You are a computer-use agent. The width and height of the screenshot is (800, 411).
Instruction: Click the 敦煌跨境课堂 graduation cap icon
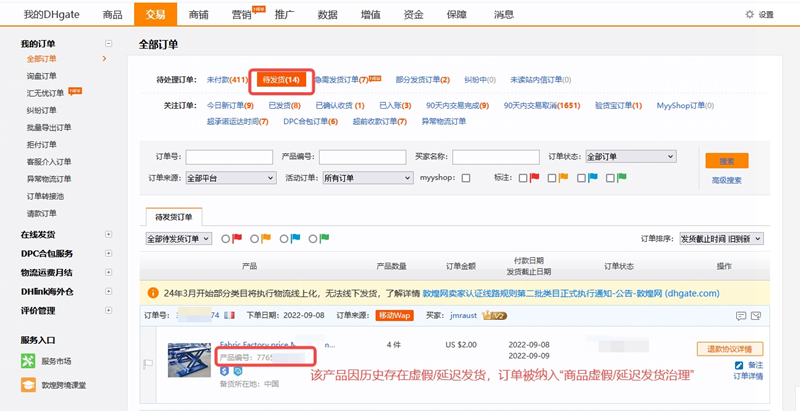[28, 384]
